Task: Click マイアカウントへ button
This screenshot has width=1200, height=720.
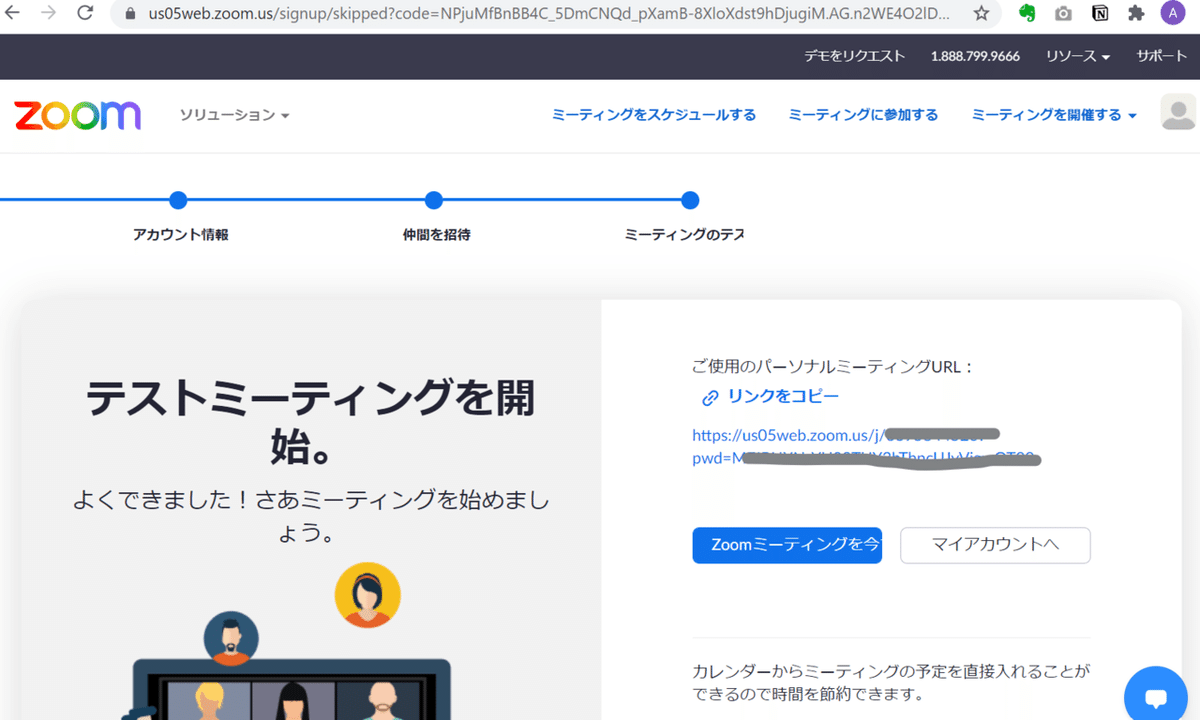Action: pos(995,545)
